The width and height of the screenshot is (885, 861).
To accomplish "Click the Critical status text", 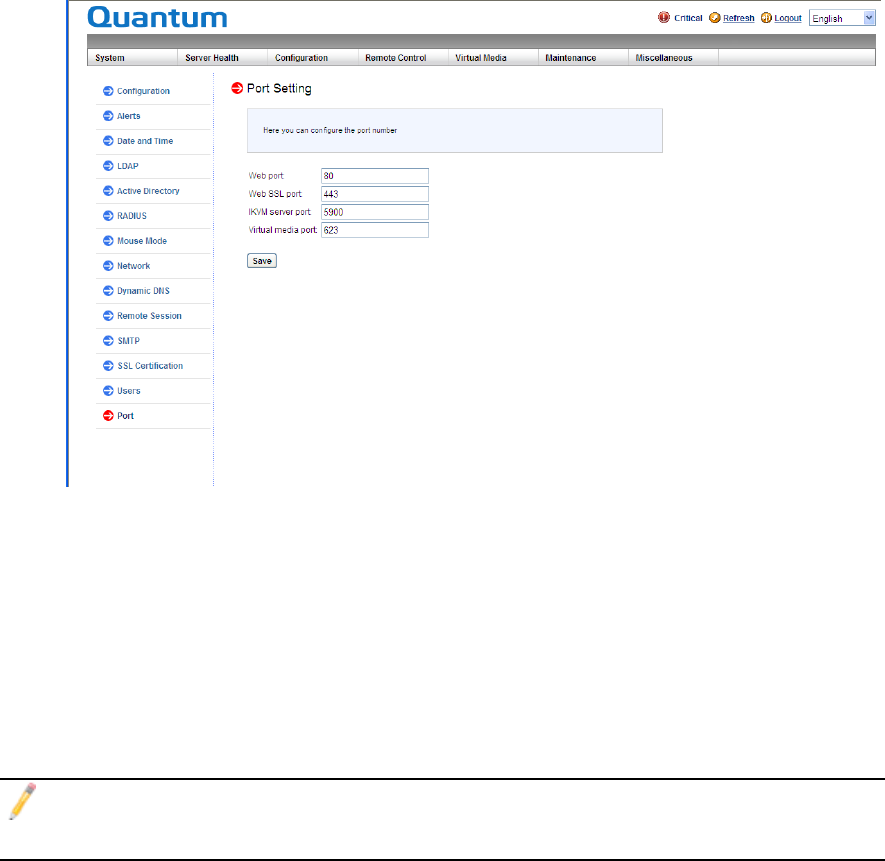I will click(688, 18).
